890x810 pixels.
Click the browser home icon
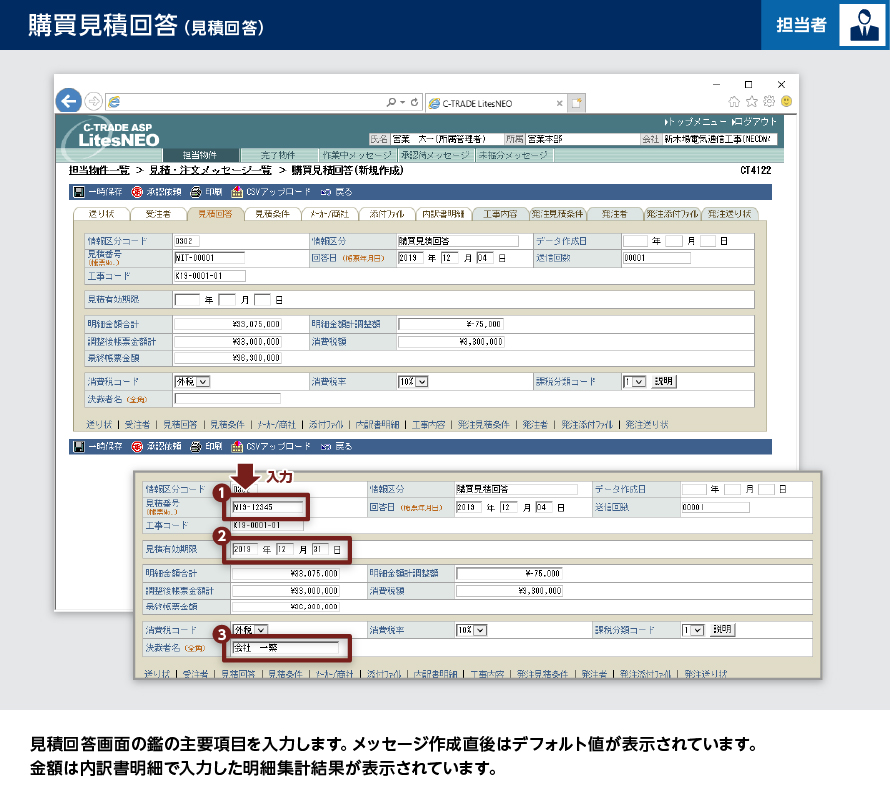pyautogui.click(x=735, y=102)
